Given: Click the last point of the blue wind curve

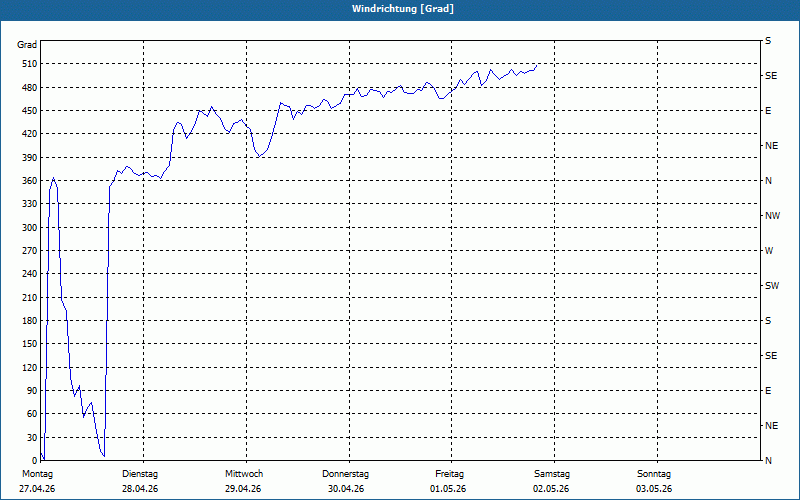Looking at the screenshot, I should click(x=537, y=65).
